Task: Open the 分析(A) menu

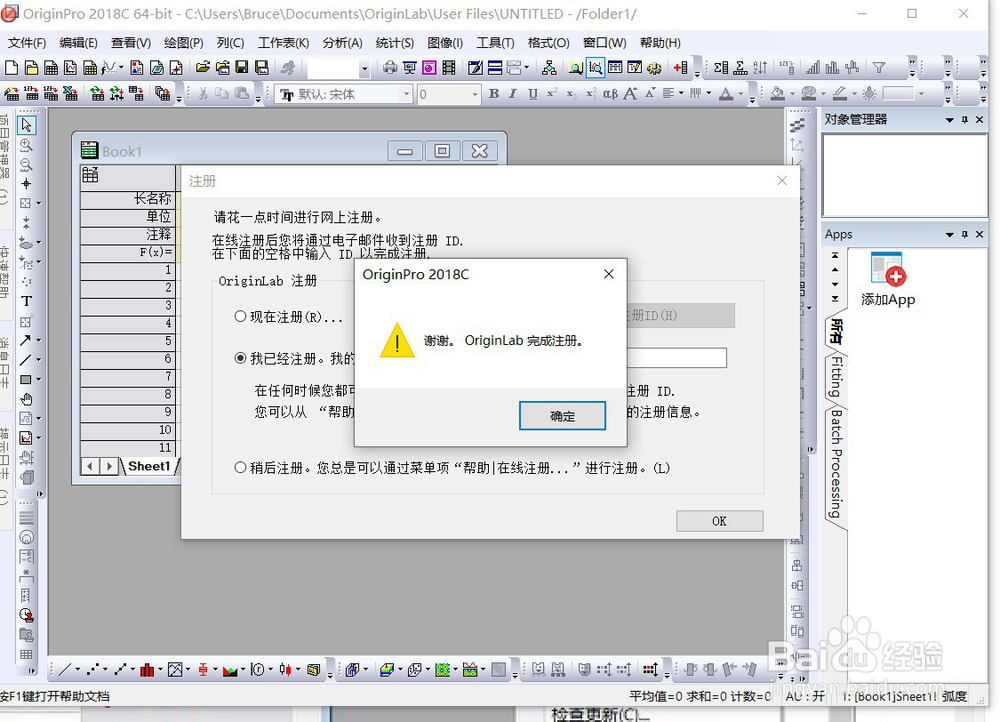Action: [x=342, y=43]
